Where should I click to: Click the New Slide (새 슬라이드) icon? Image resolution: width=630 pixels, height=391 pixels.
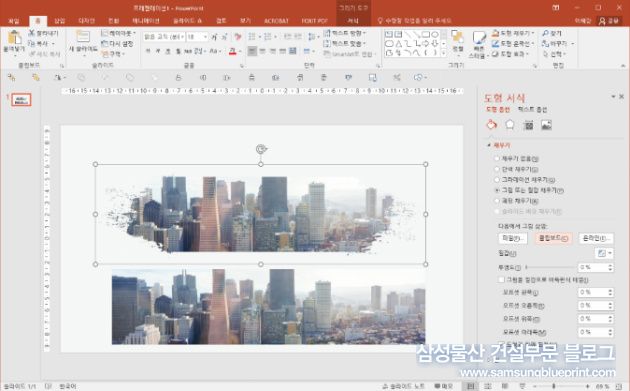click(83, 37)
